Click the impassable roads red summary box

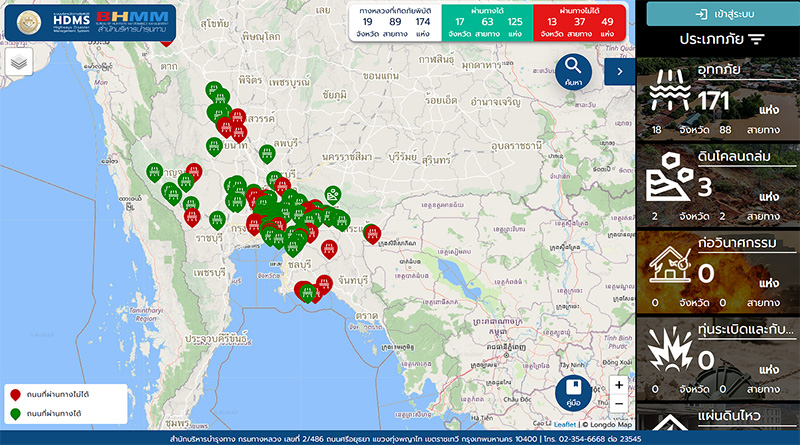tap(580, 22)
